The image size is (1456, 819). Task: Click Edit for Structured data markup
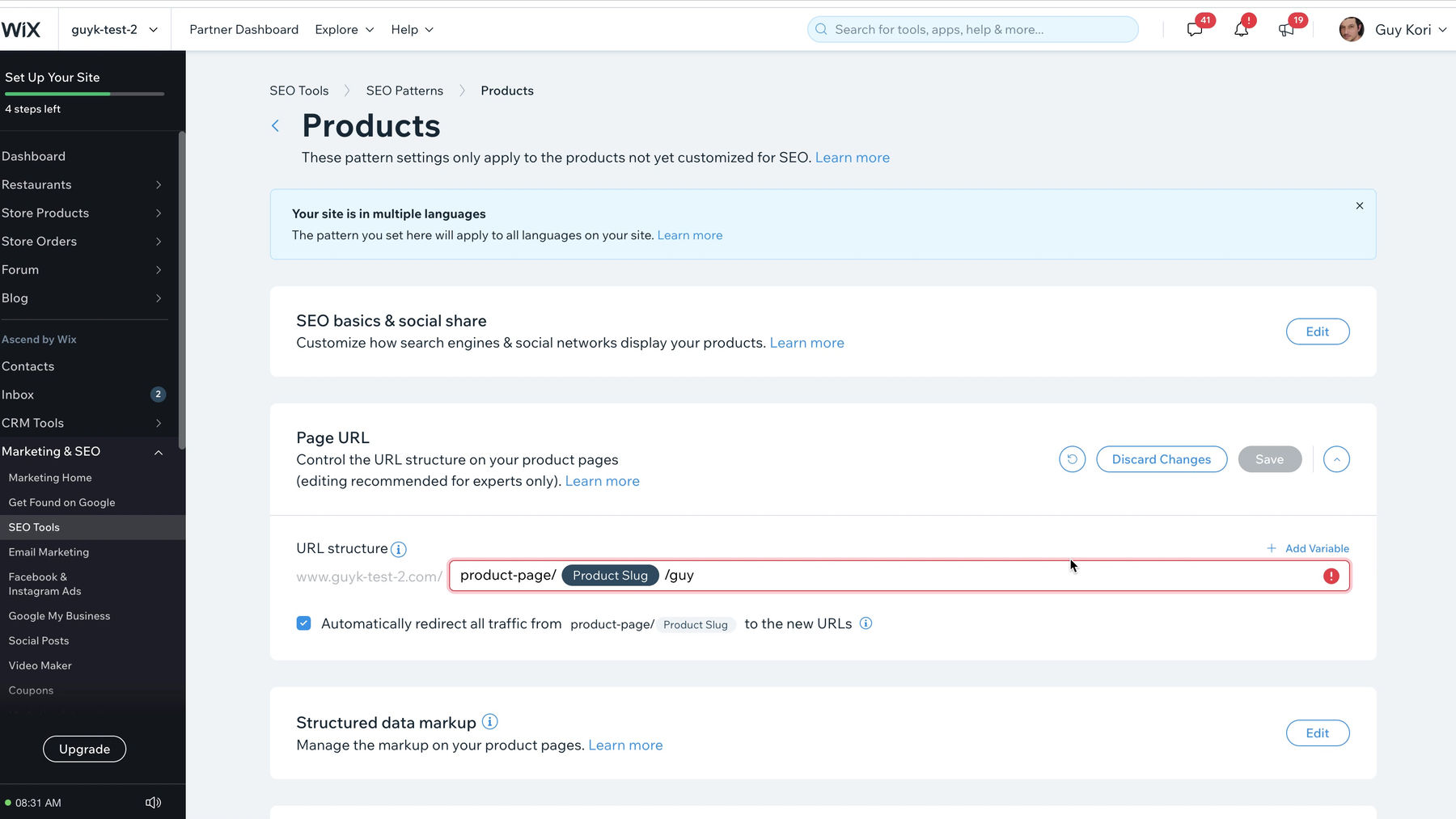coord(1318,733)
